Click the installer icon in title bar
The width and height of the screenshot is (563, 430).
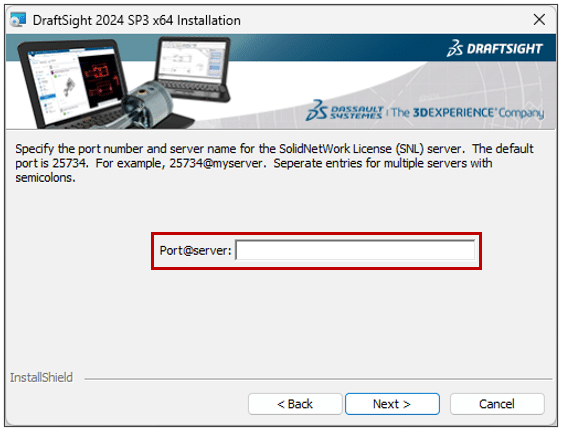tap(18, 20)
